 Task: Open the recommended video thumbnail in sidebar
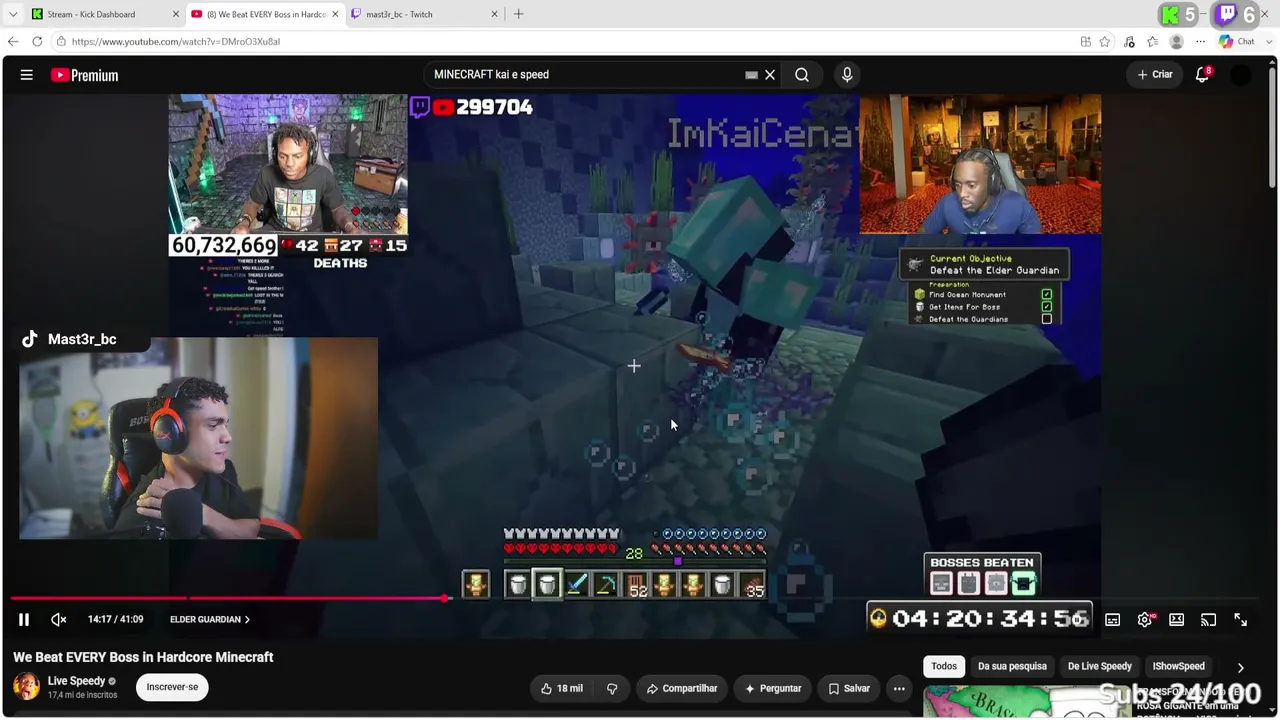(1028, 702)
